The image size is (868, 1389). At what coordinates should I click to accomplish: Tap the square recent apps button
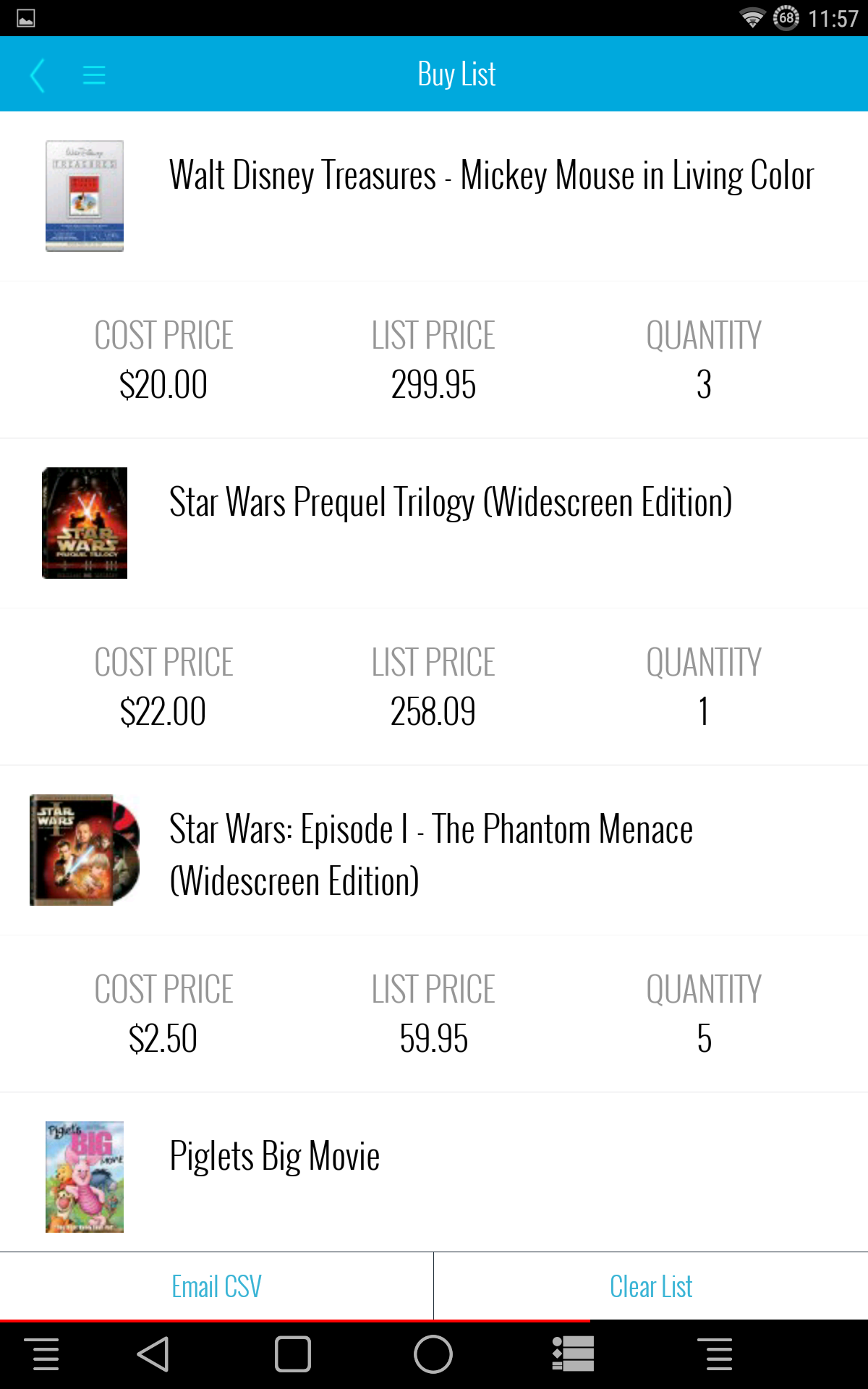[293, 1354]
